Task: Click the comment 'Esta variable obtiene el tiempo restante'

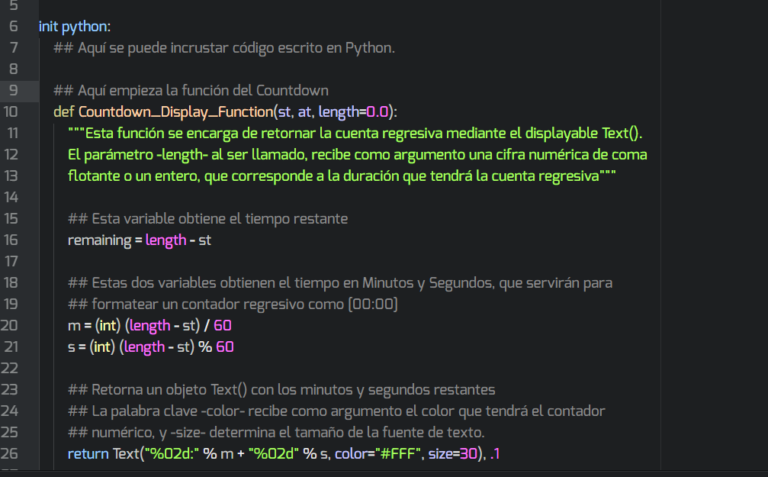Action: tap(215, 219)
